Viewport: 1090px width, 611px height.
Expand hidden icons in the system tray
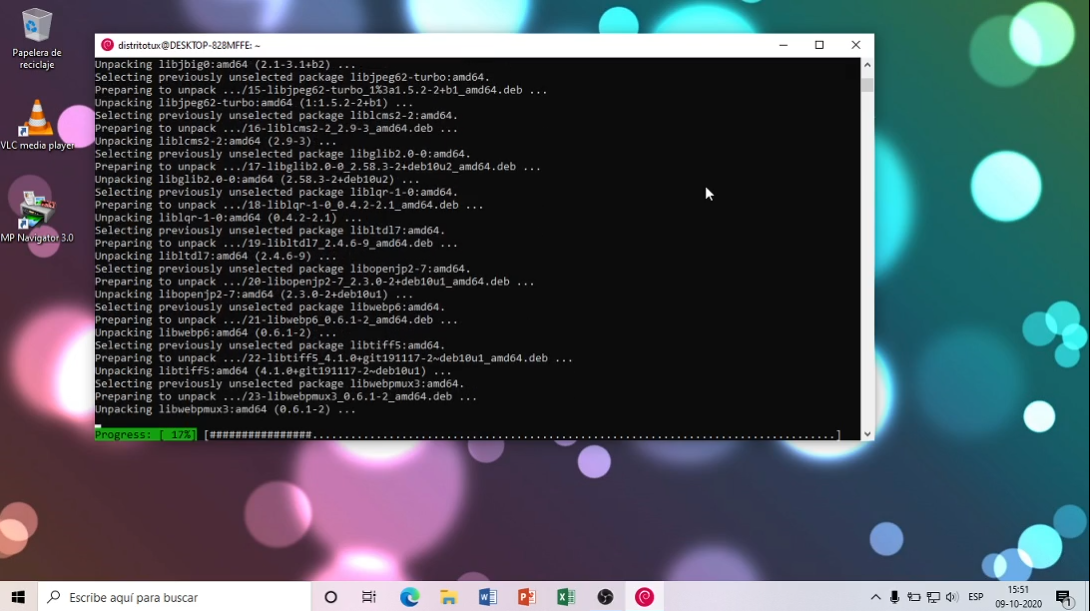click(875, 597)
